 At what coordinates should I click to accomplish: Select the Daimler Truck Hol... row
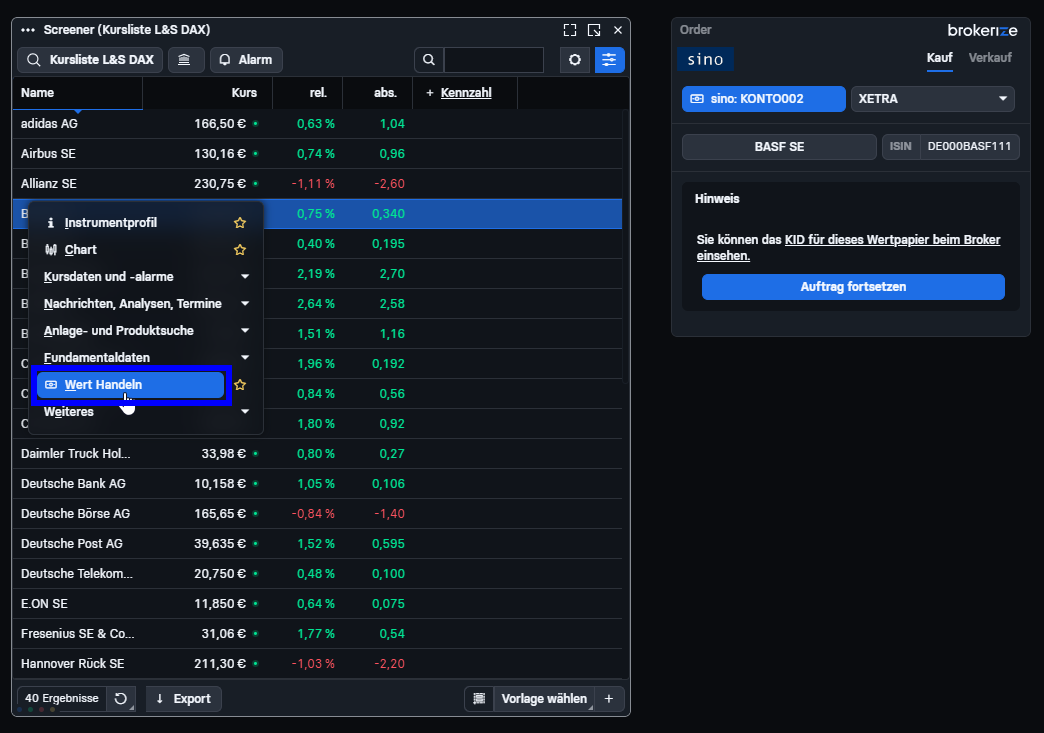point(317,454)
